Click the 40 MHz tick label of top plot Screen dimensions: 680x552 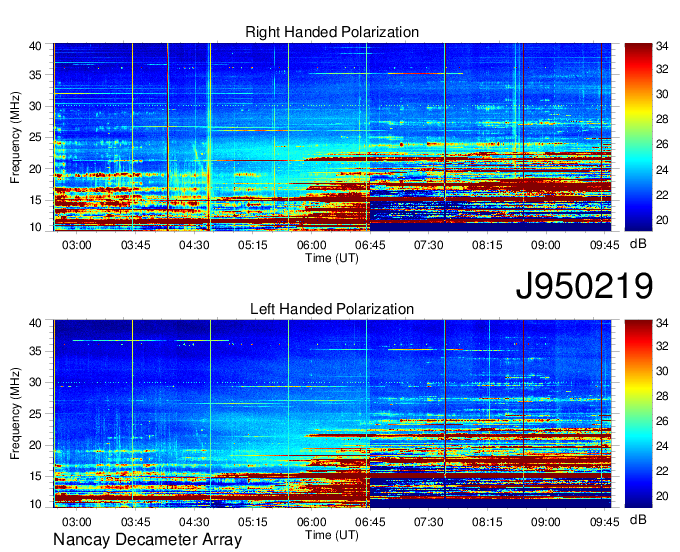(x=36, y=46)
